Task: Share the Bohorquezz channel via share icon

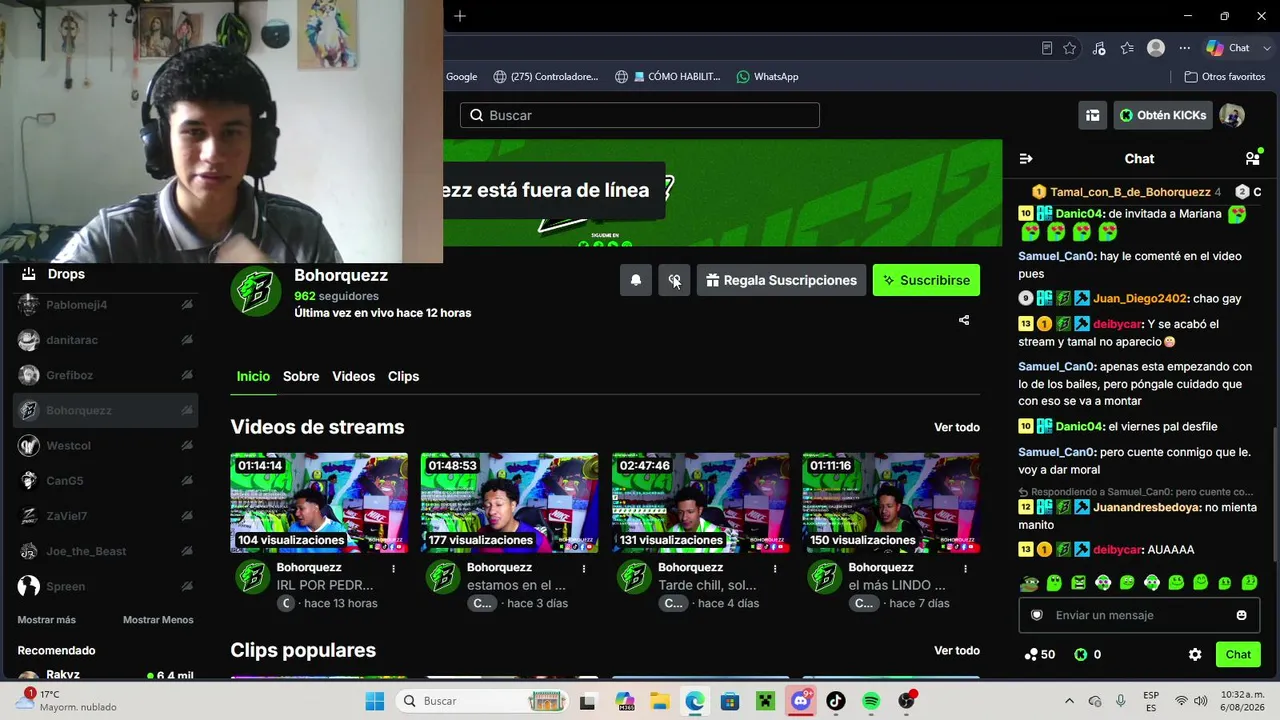Action: 964,320
